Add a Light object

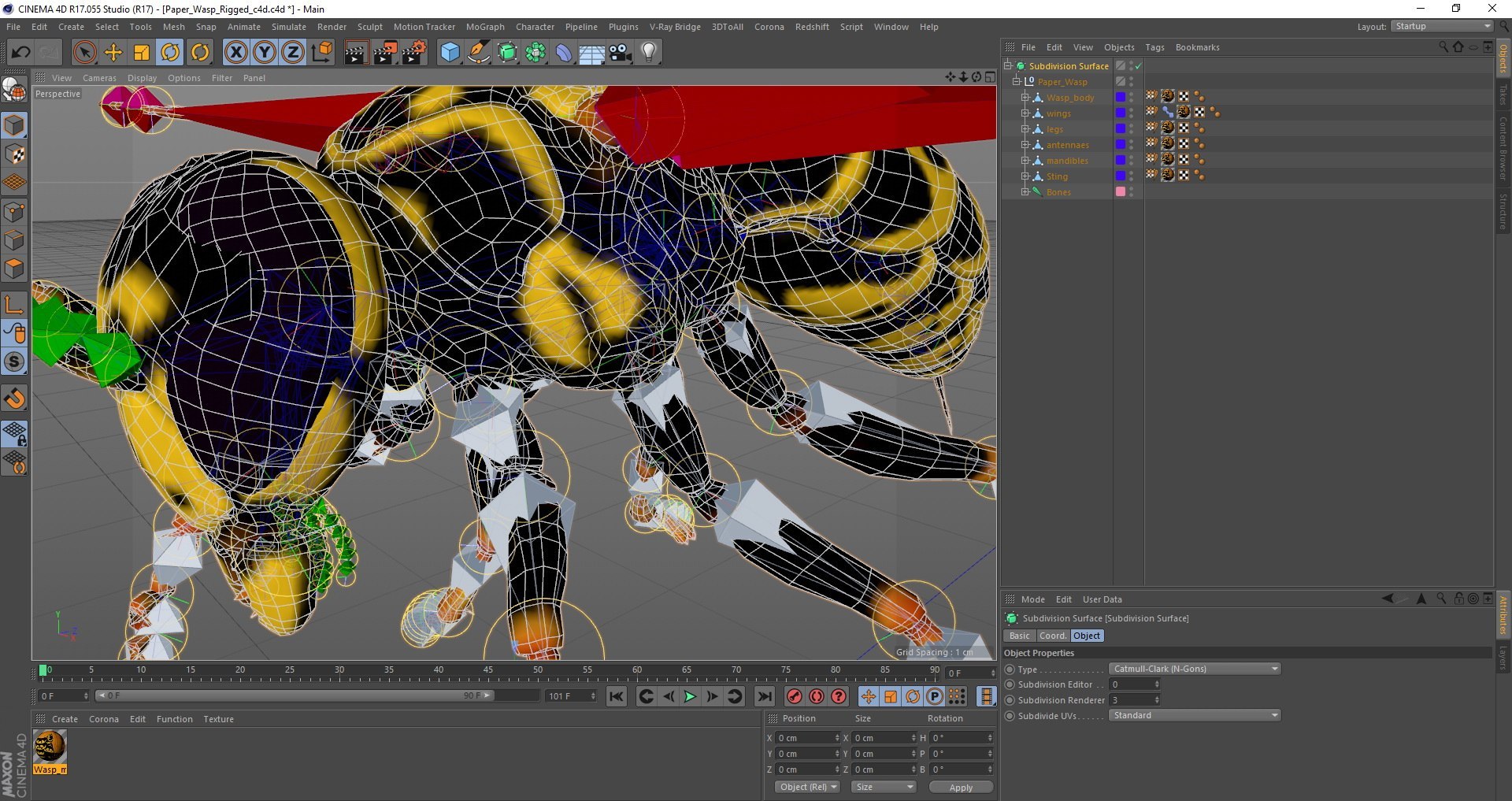(x=649, y=53)
